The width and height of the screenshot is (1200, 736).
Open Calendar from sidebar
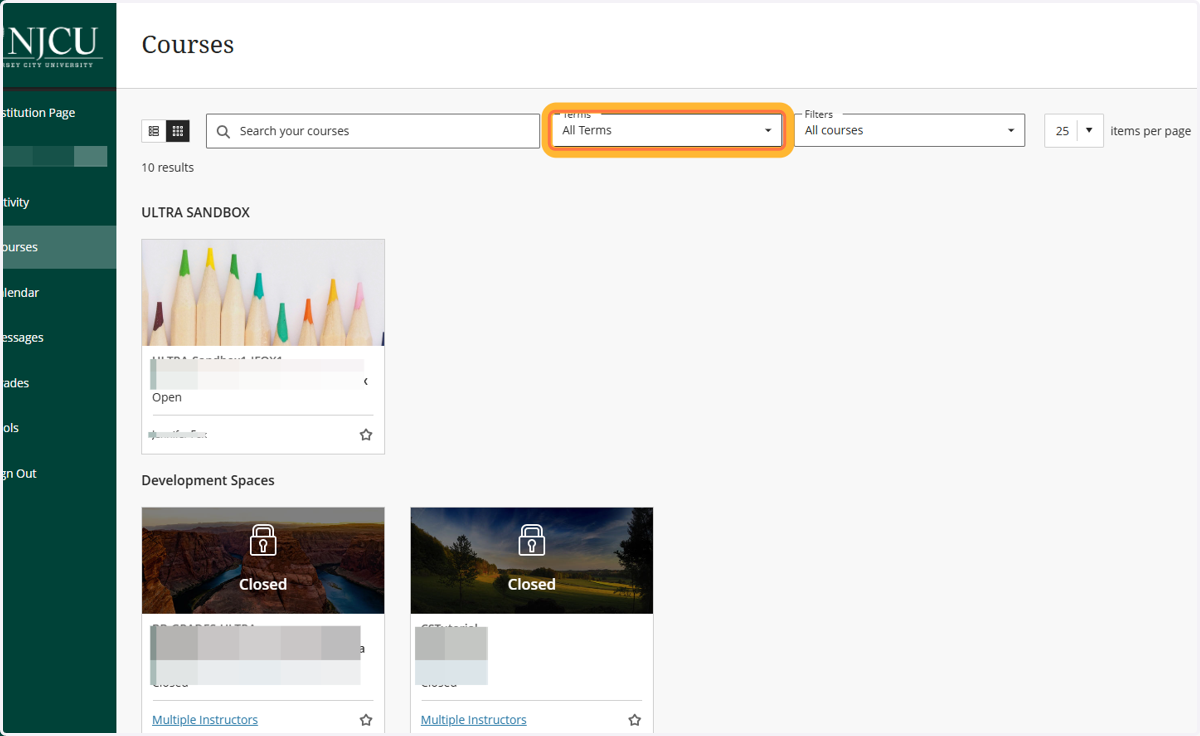click(22, 293)
